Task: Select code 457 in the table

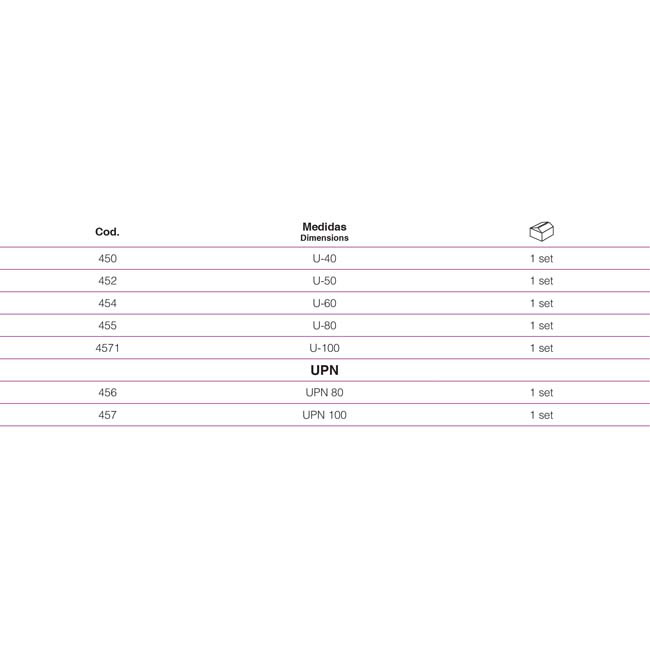Action: point(107,415)
